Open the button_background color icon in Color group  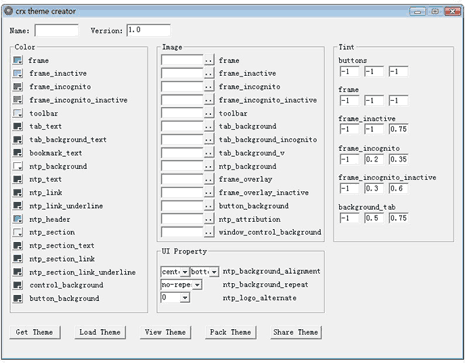[x=18, y=298]
